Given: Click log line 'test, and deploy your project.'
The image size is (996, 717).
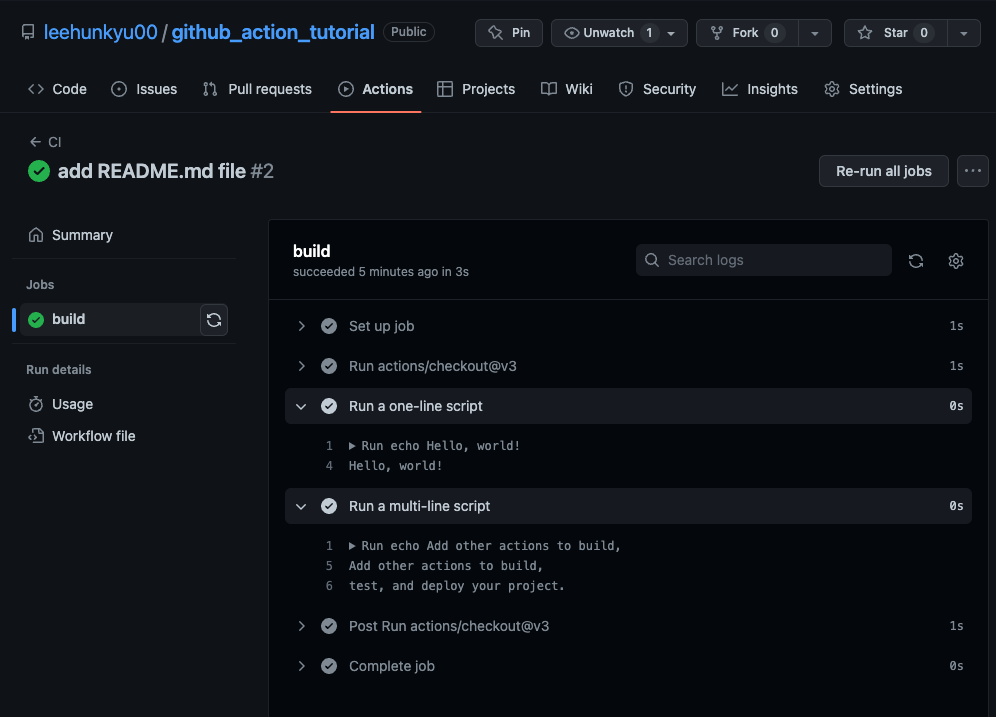Looking at the screenshot, I should tap(457, 586).
